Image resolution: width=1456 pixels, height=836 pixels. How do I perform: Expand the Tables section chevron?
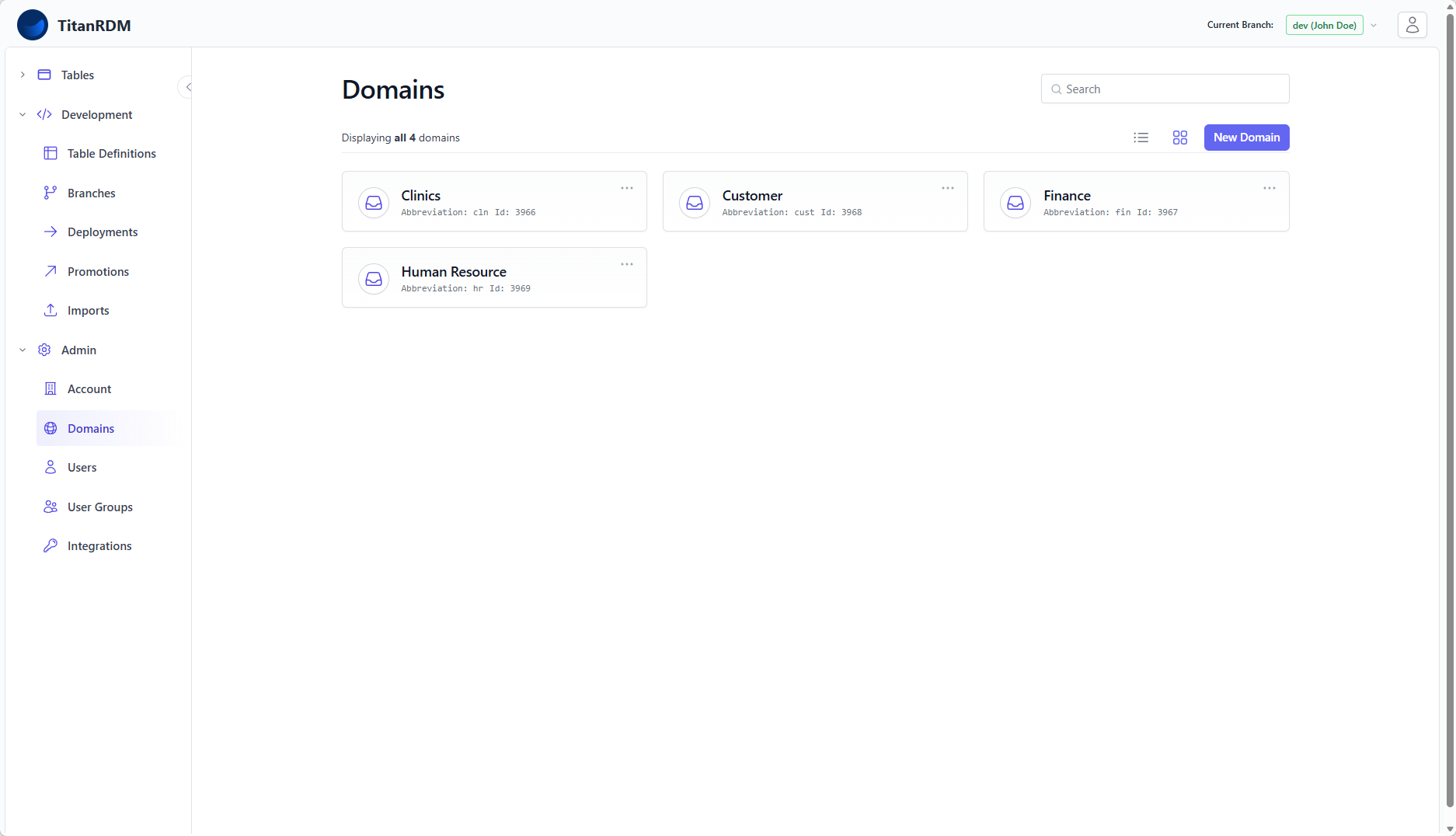pyautogui.click(x=23, y=75)
